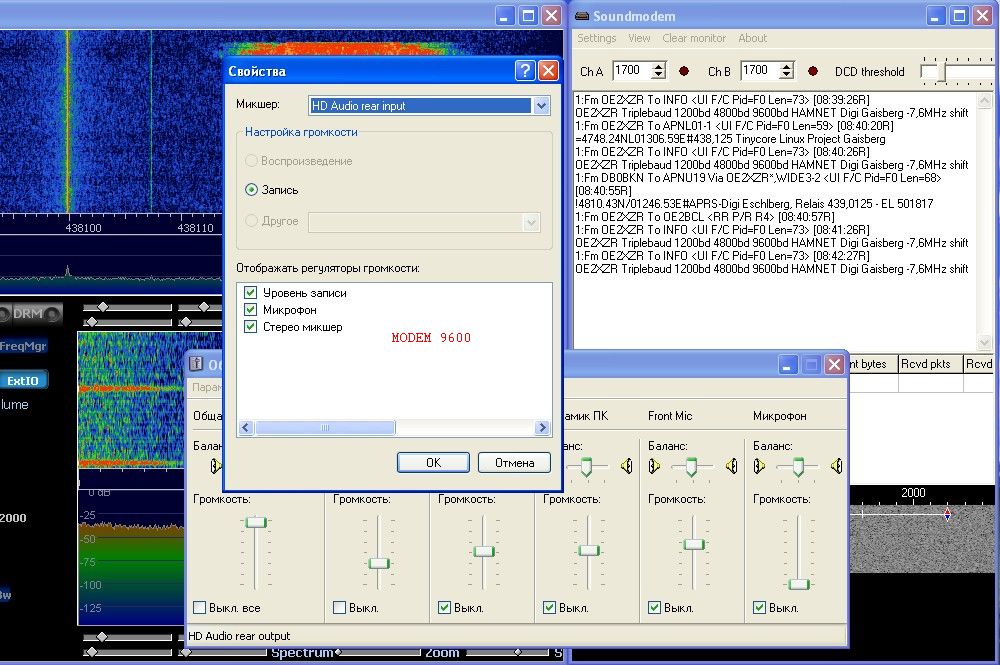The width and height of the screenshot is (1000, 665).
Task: Click the DCD threshold slider handle
Action: [931, 72]
